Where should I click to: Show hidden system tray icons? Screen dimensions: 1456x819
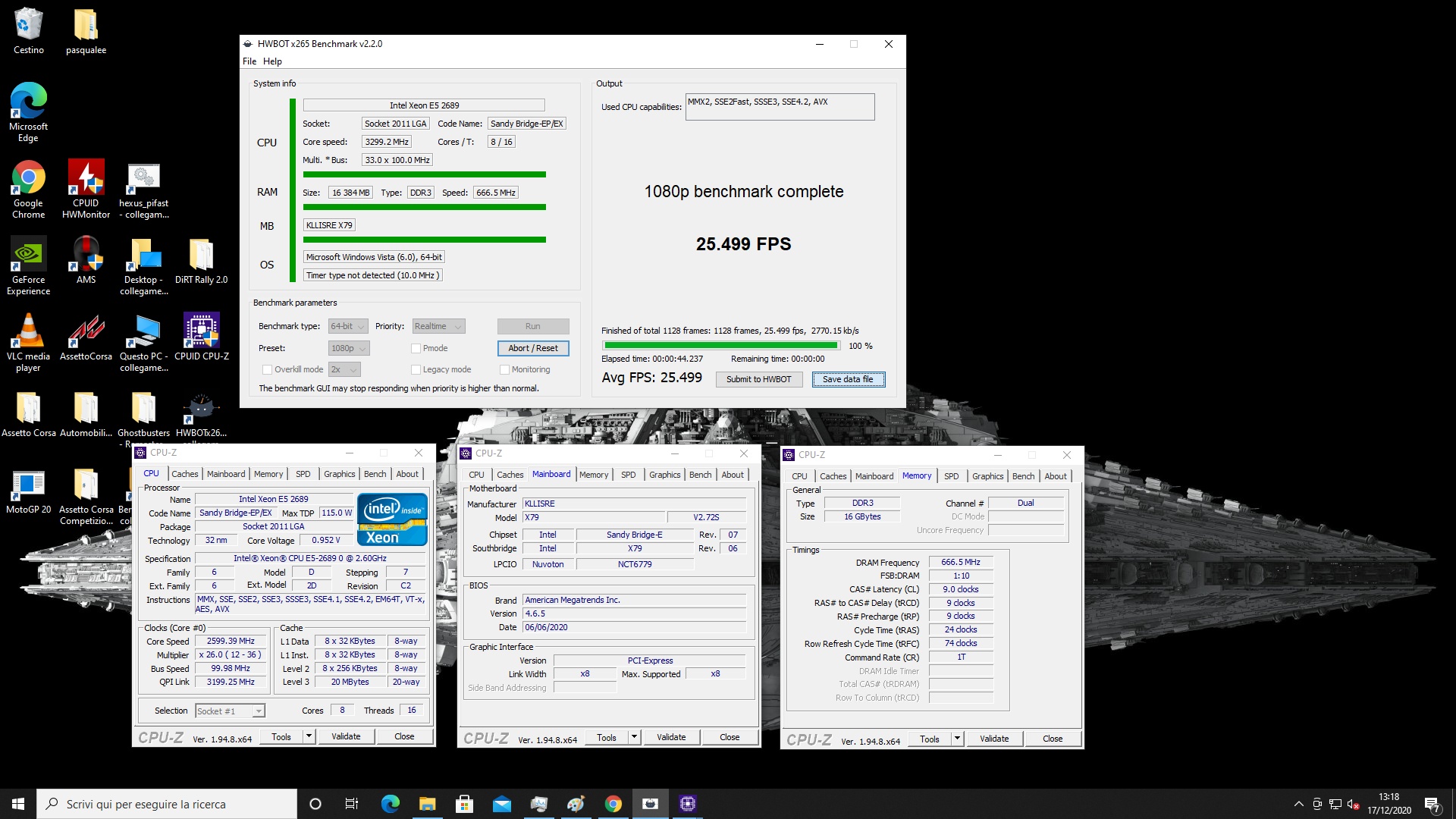click(x=1298, y=804)
